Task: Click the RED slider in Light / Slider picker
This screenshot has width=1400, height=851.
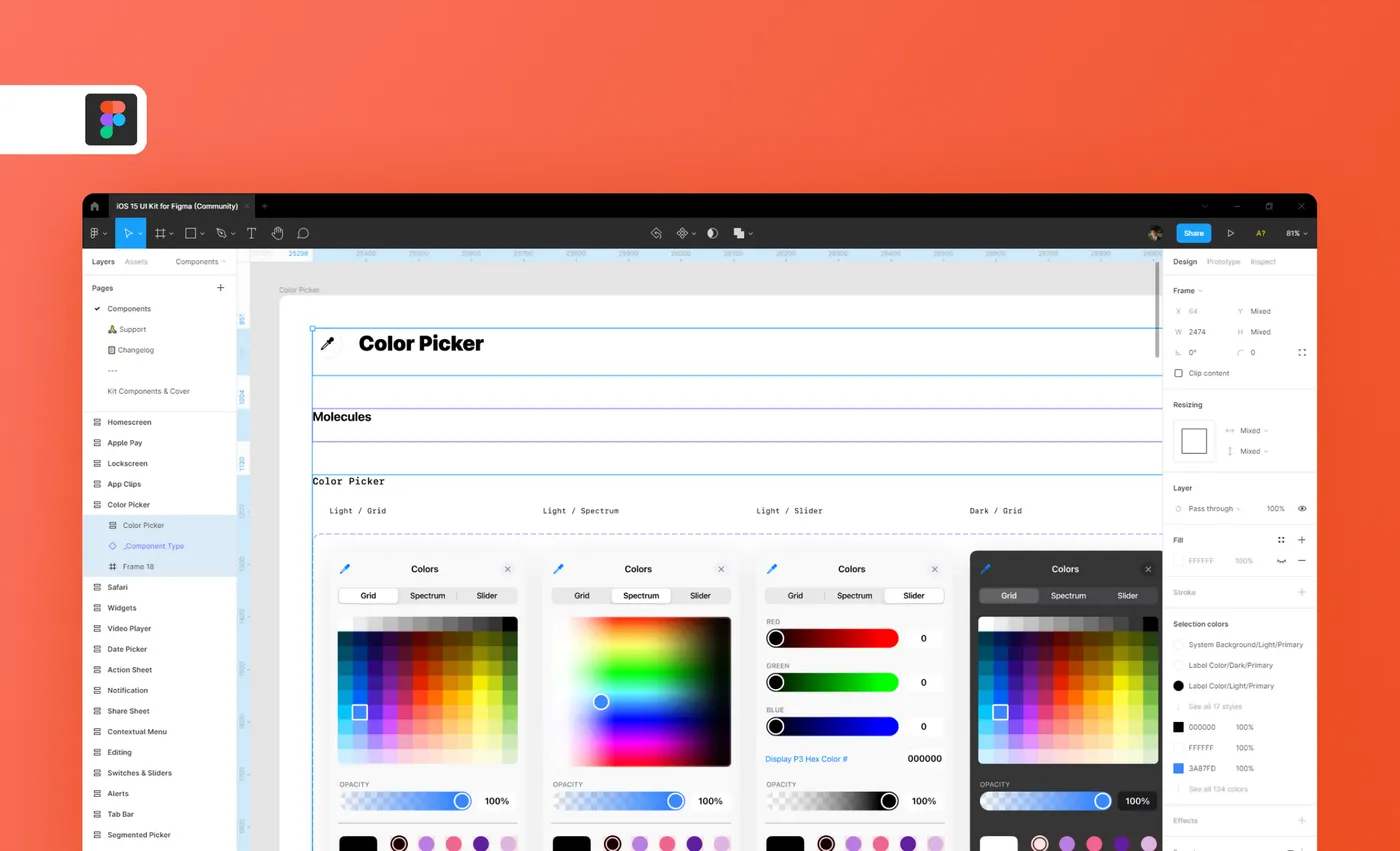Action: (832, 638)
